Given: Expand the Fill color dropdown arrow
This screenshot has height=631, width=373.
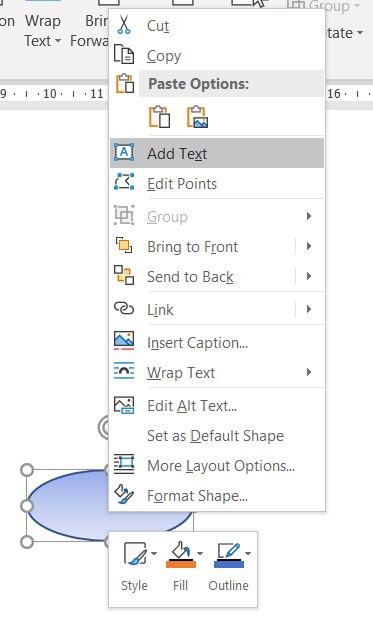Looking at the screenshot, I should (200, 554).
